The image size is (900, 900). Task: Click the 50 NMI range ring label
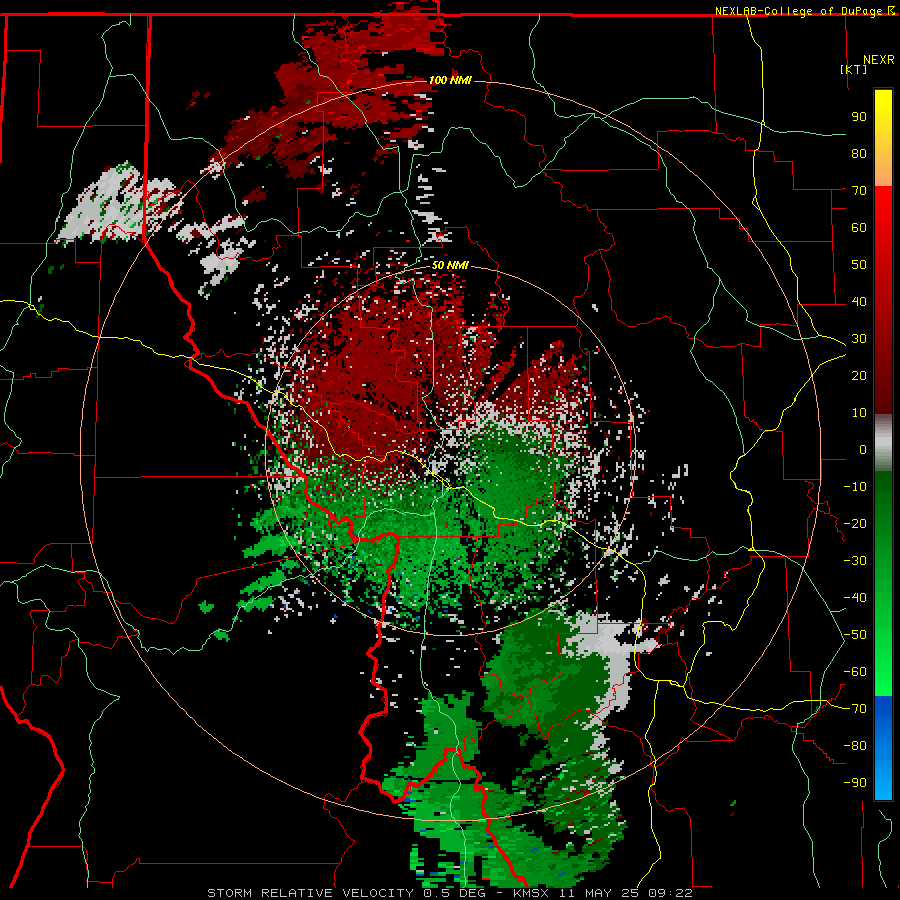coord(450,265)
